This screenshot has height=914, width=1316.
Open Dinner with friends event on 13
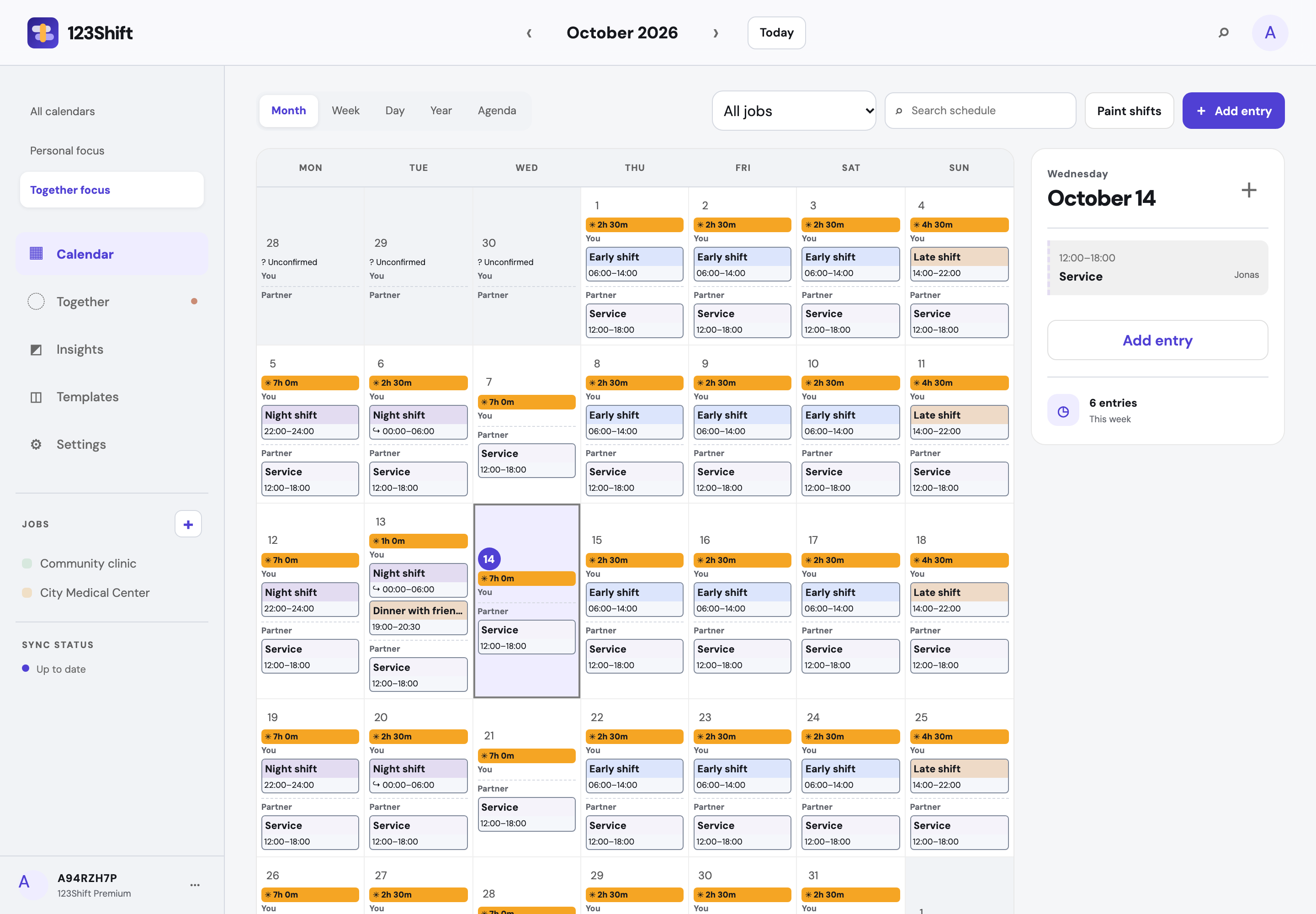[418, 617]
